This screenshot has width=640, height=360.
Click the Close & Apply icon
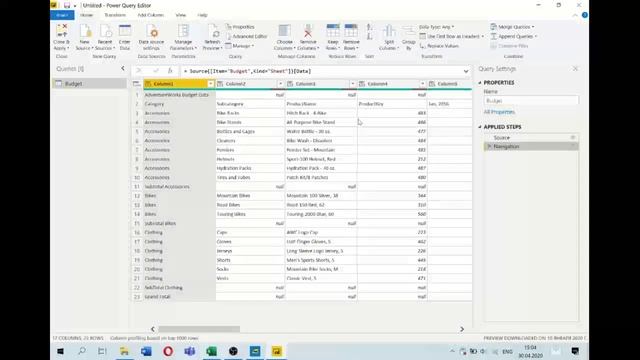click(62, 31)
